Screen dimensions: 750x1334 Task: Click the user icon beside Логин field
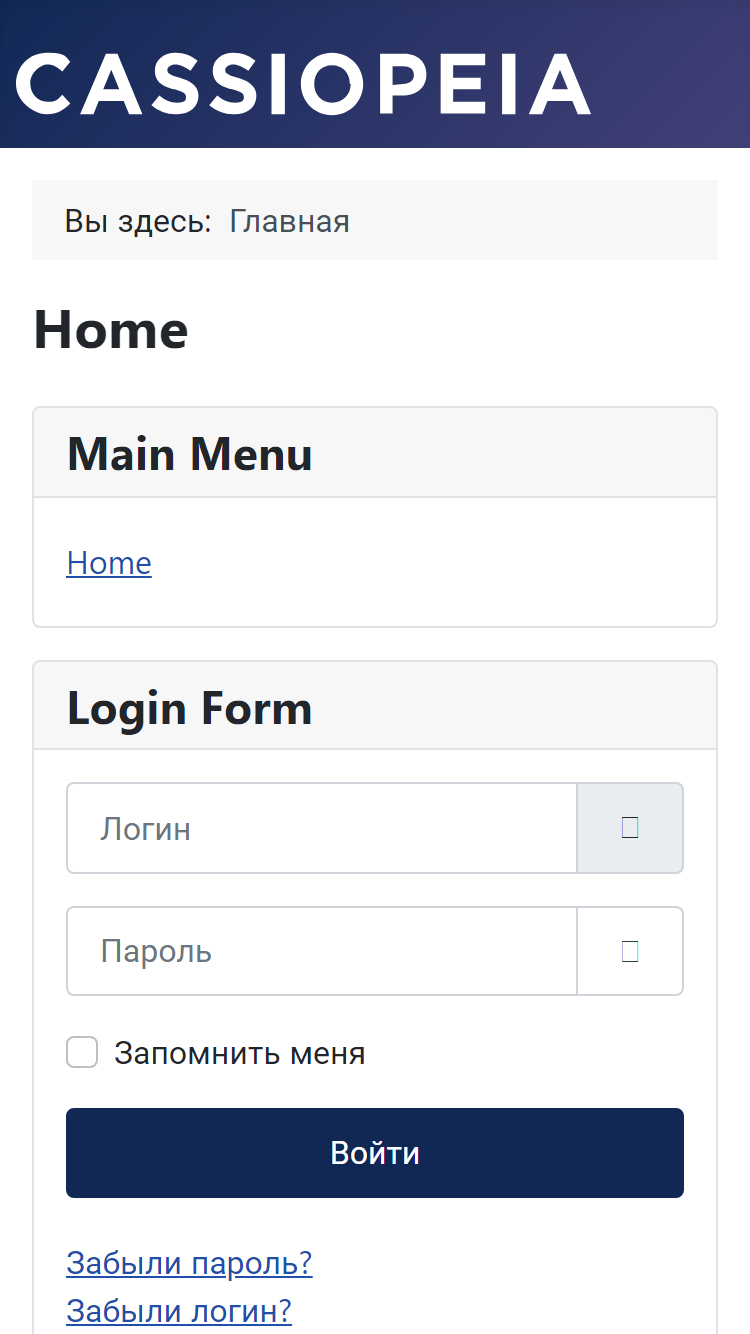point(630,828)
